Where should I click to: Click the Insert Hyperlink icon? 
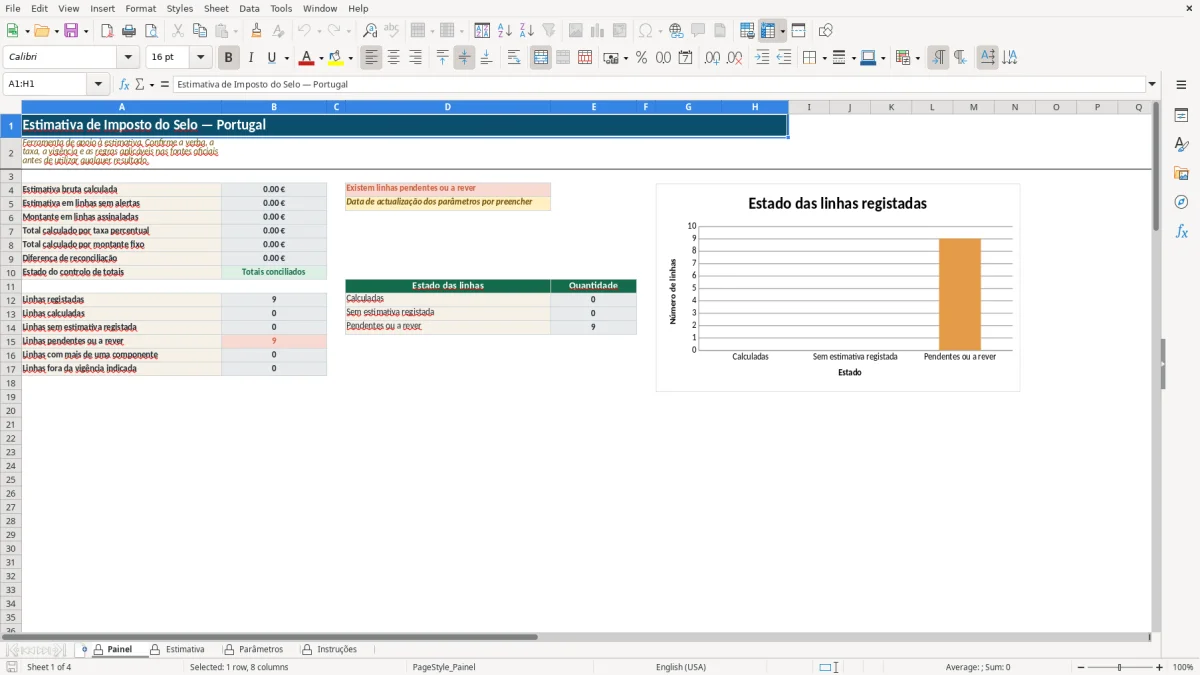click(676, 31)
